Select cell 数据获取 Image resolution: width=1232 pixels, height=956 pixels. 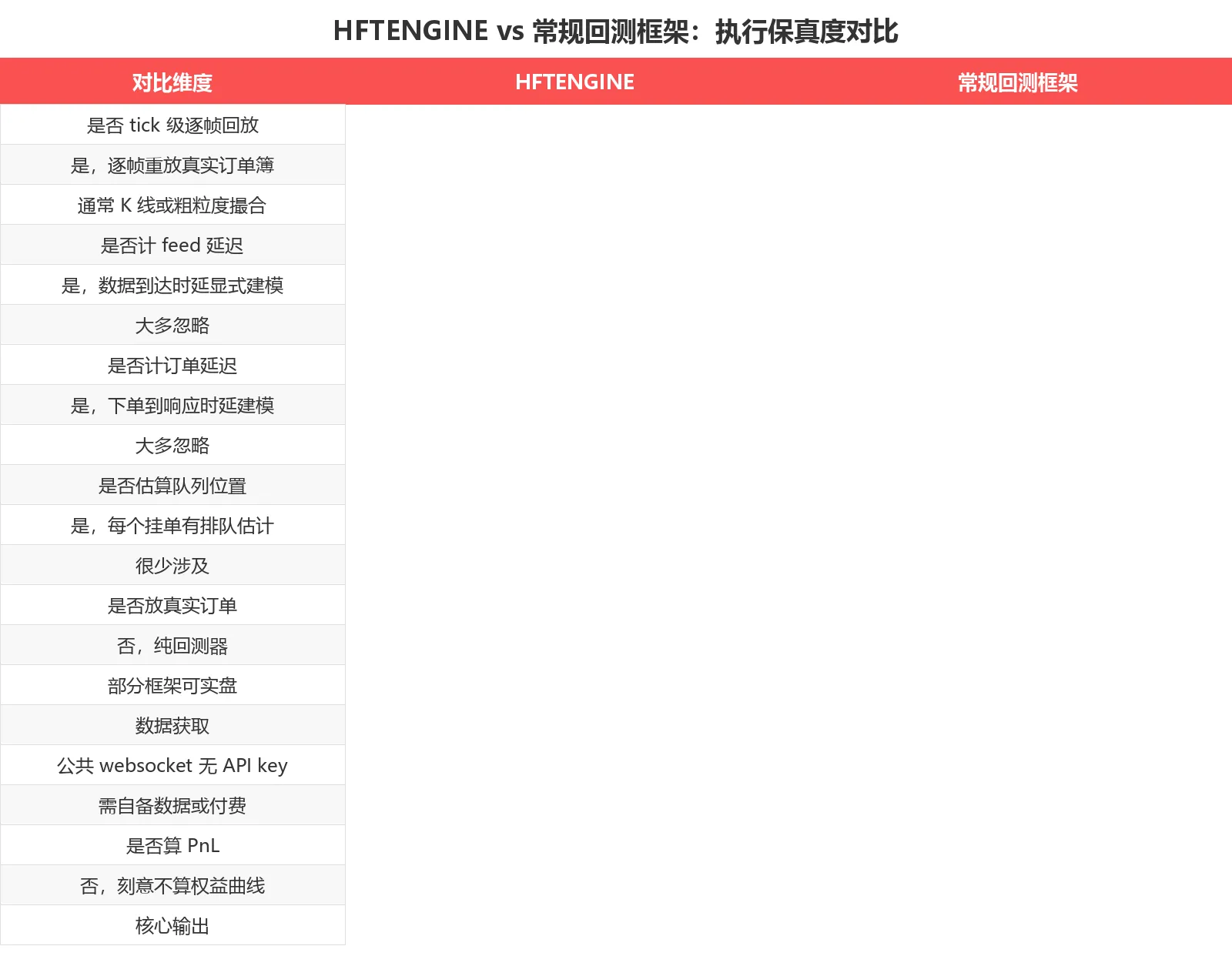click(172, 725)
